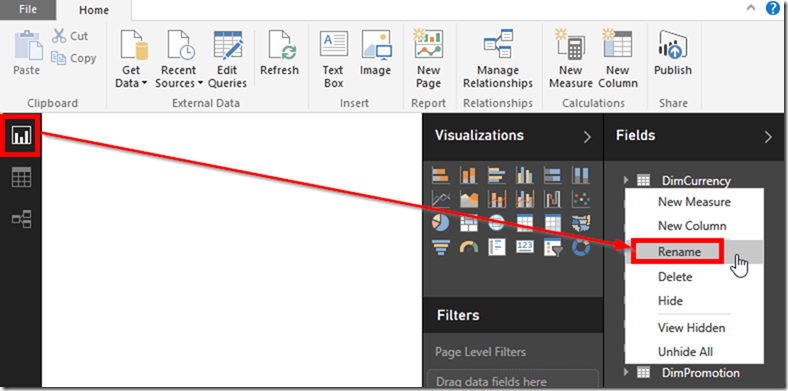Select the Clustered column chart visualization

tap(525, 175)
